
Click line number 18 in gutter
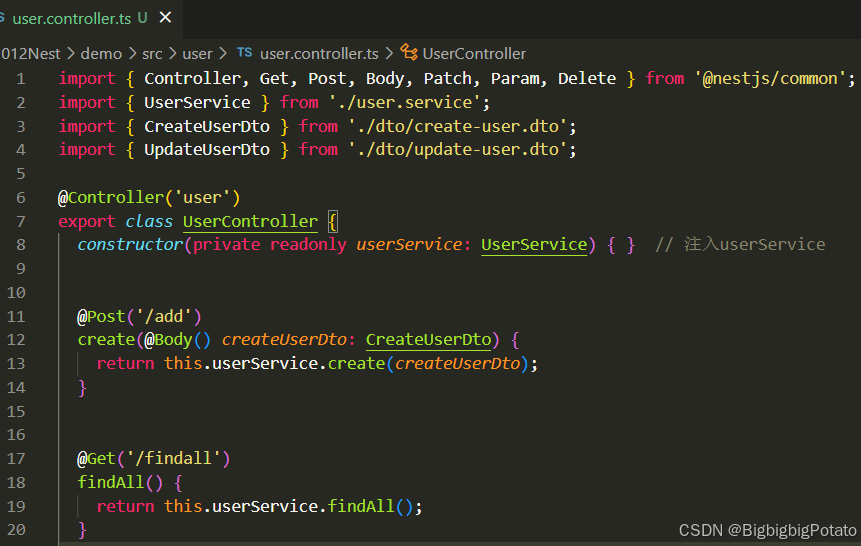16,482
